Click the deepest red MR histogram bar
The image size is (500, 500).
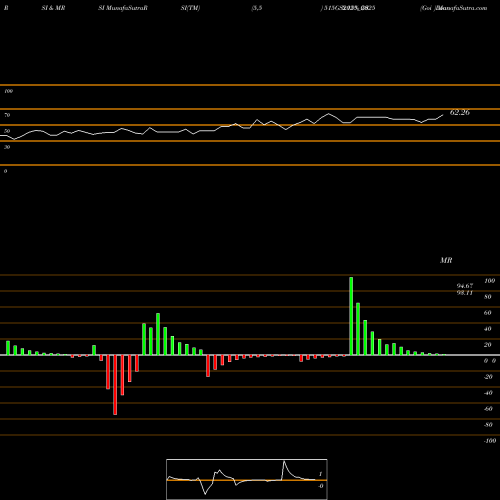pos(115,385)
